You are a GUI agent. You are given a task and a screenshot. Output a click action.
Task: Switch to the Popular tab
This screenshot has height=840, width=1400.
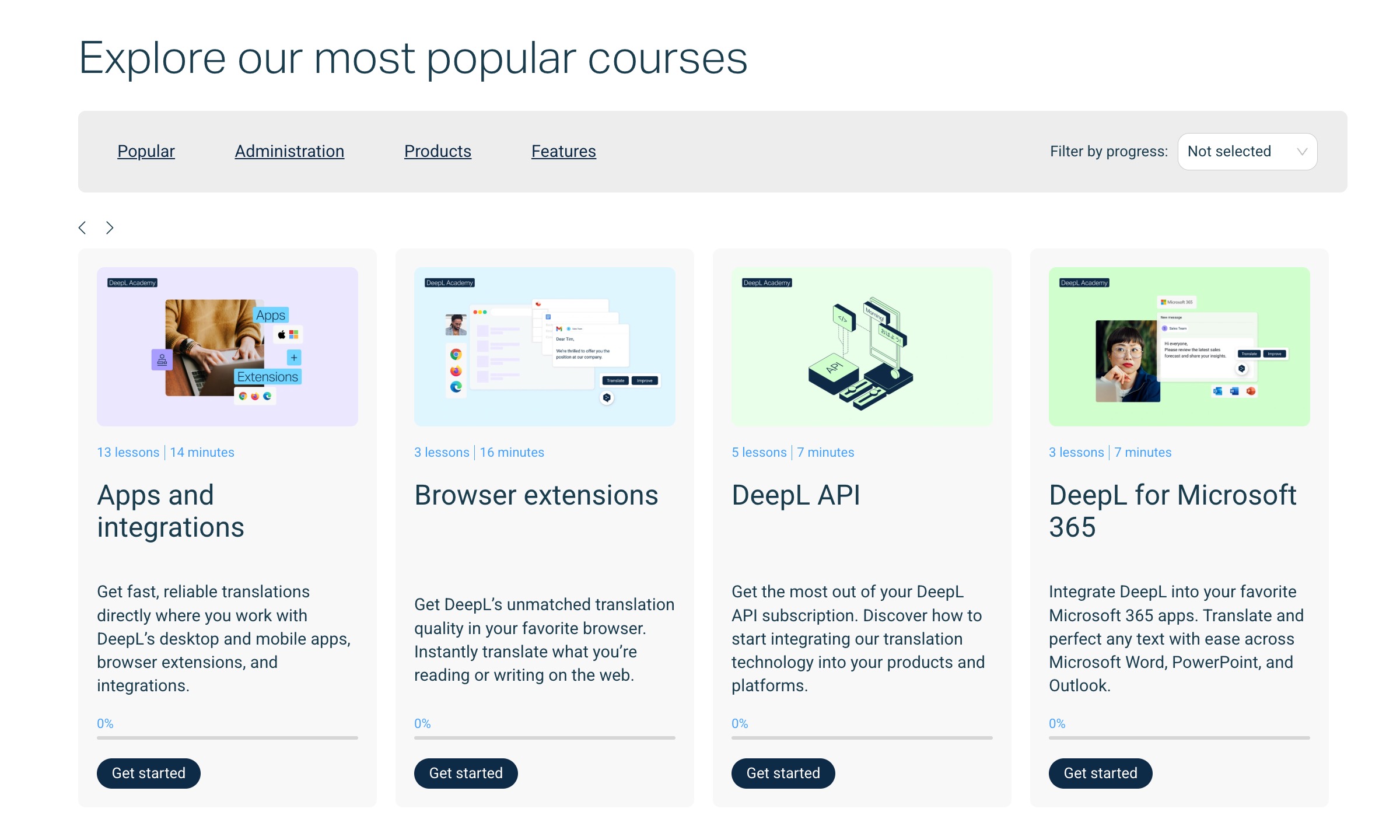coord(145,151)
